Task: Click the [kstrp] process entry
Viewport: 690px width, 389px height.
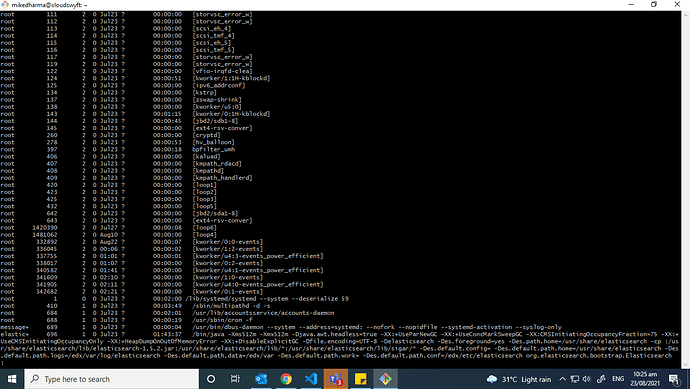Action: [205, 92]
